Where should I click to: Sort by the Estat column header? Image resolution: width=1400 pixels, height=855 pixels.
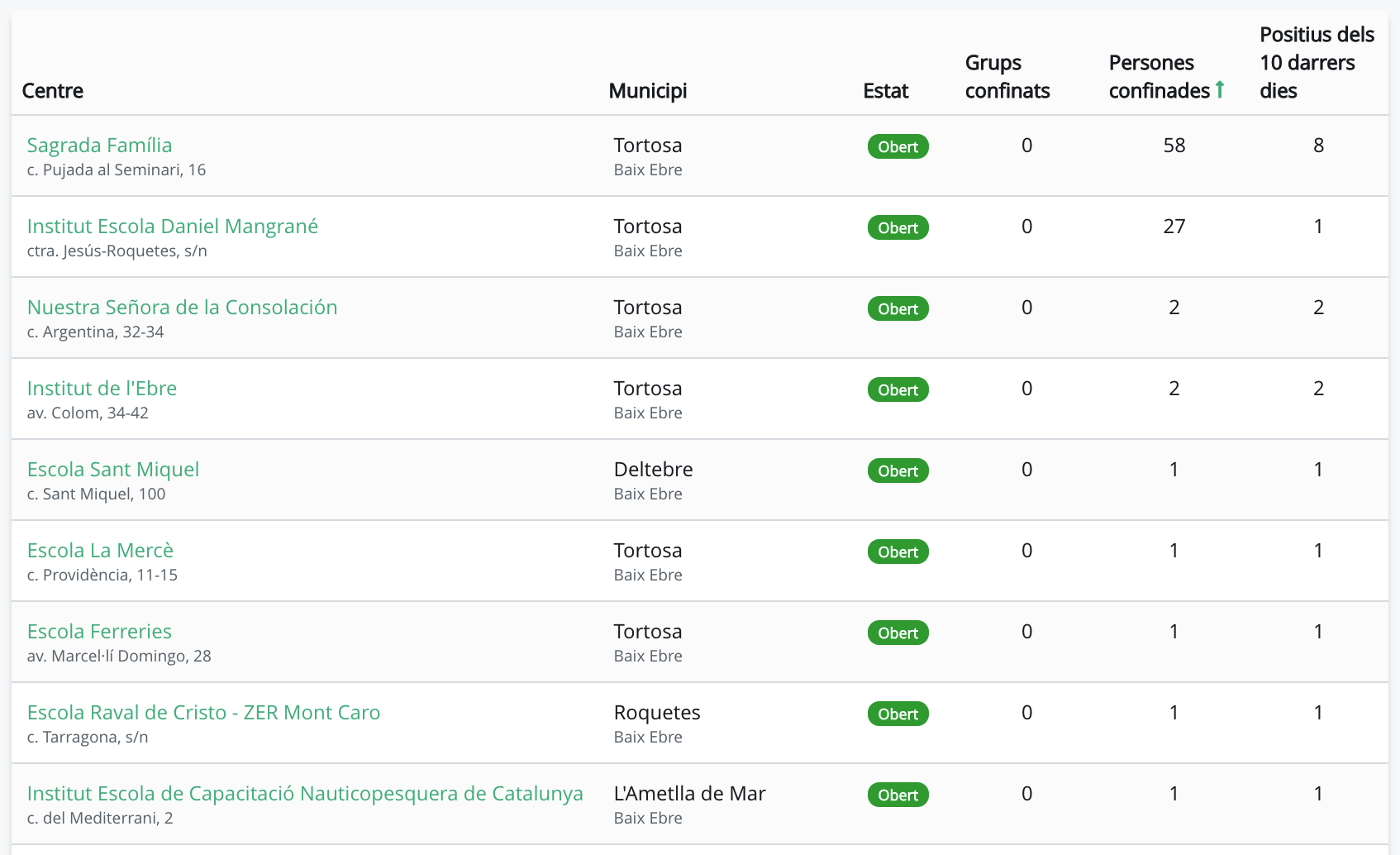click(885, 91)
